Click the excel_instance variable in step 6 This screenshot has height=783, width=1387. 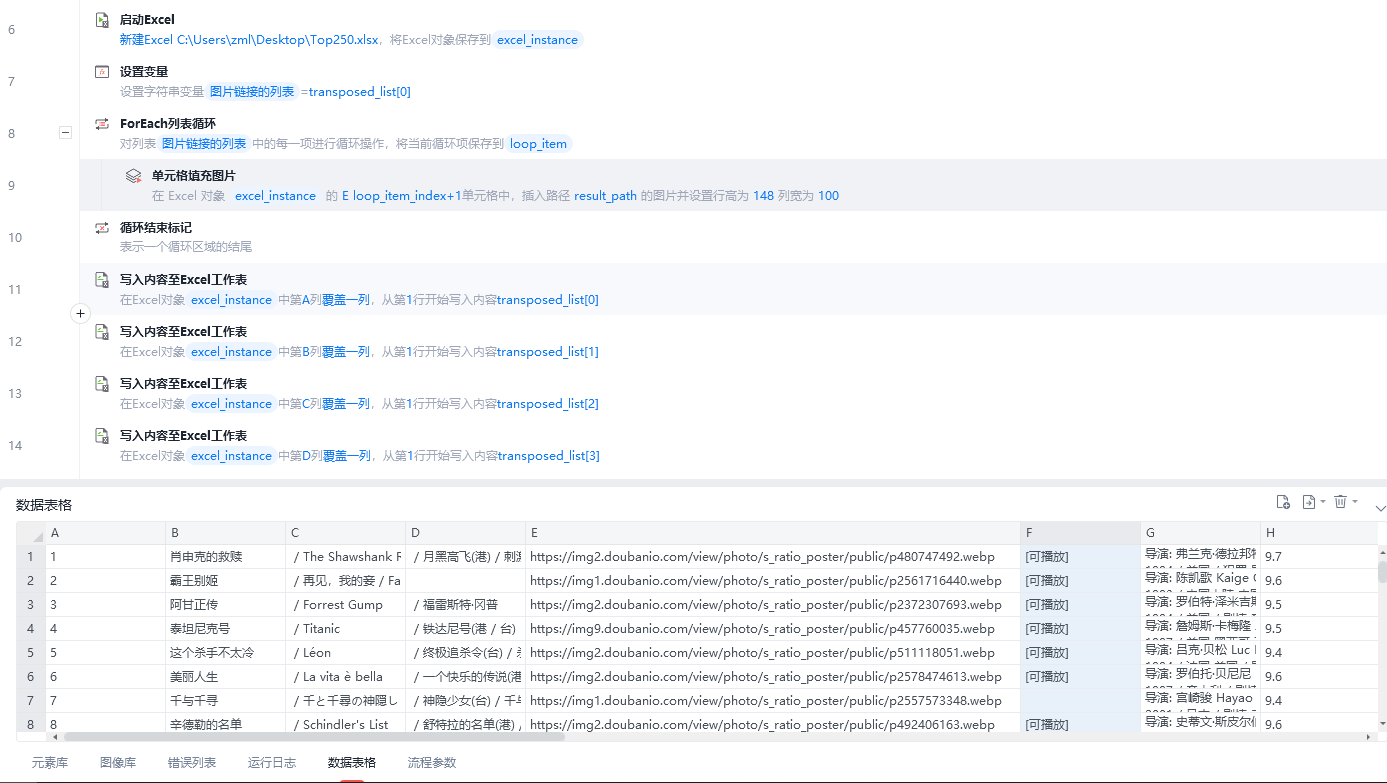pyautogui.click(x=538, y=40)
